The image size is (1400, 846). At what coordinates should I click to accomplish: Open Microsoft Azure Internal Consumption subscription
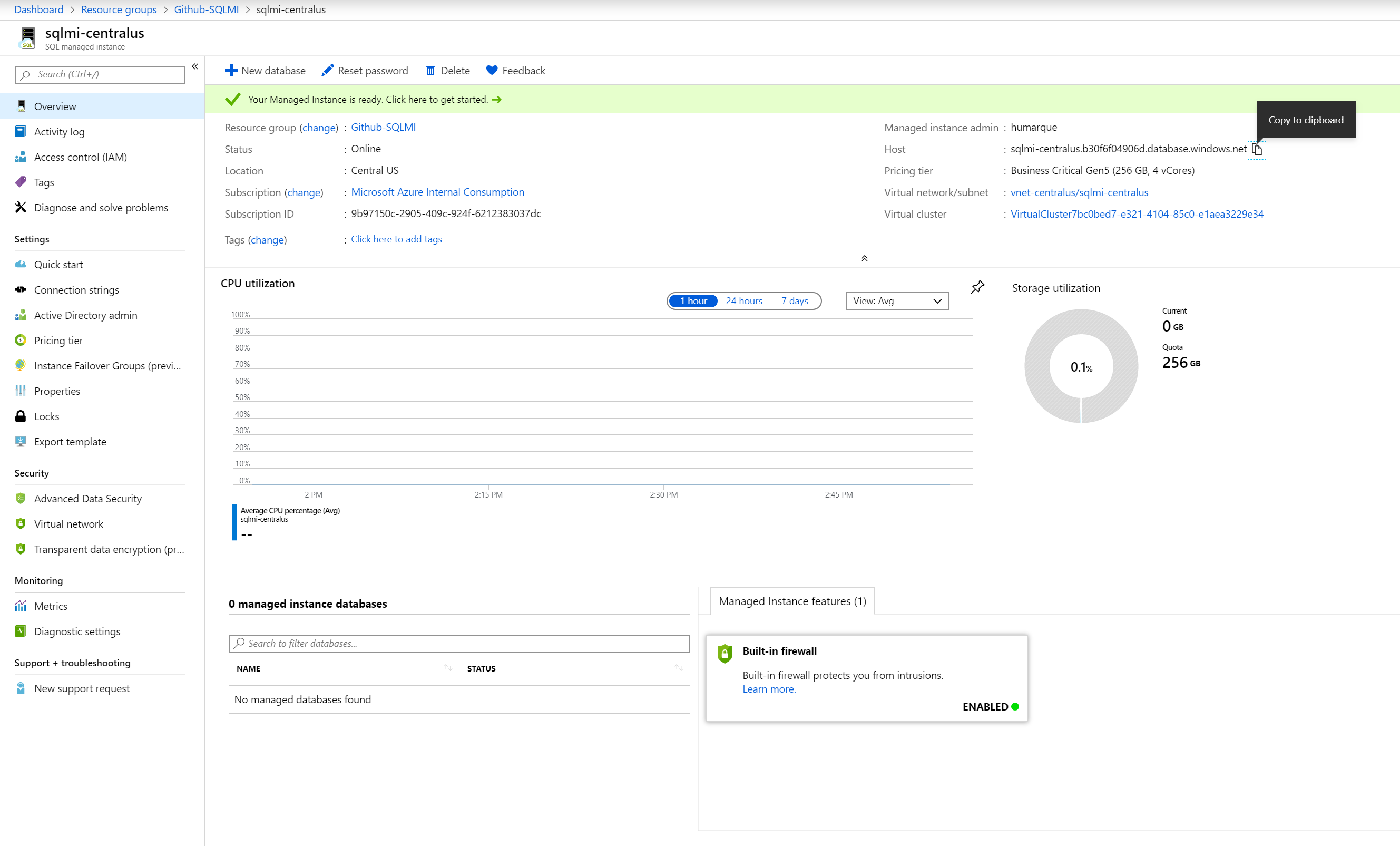click(x=437, y=191)
